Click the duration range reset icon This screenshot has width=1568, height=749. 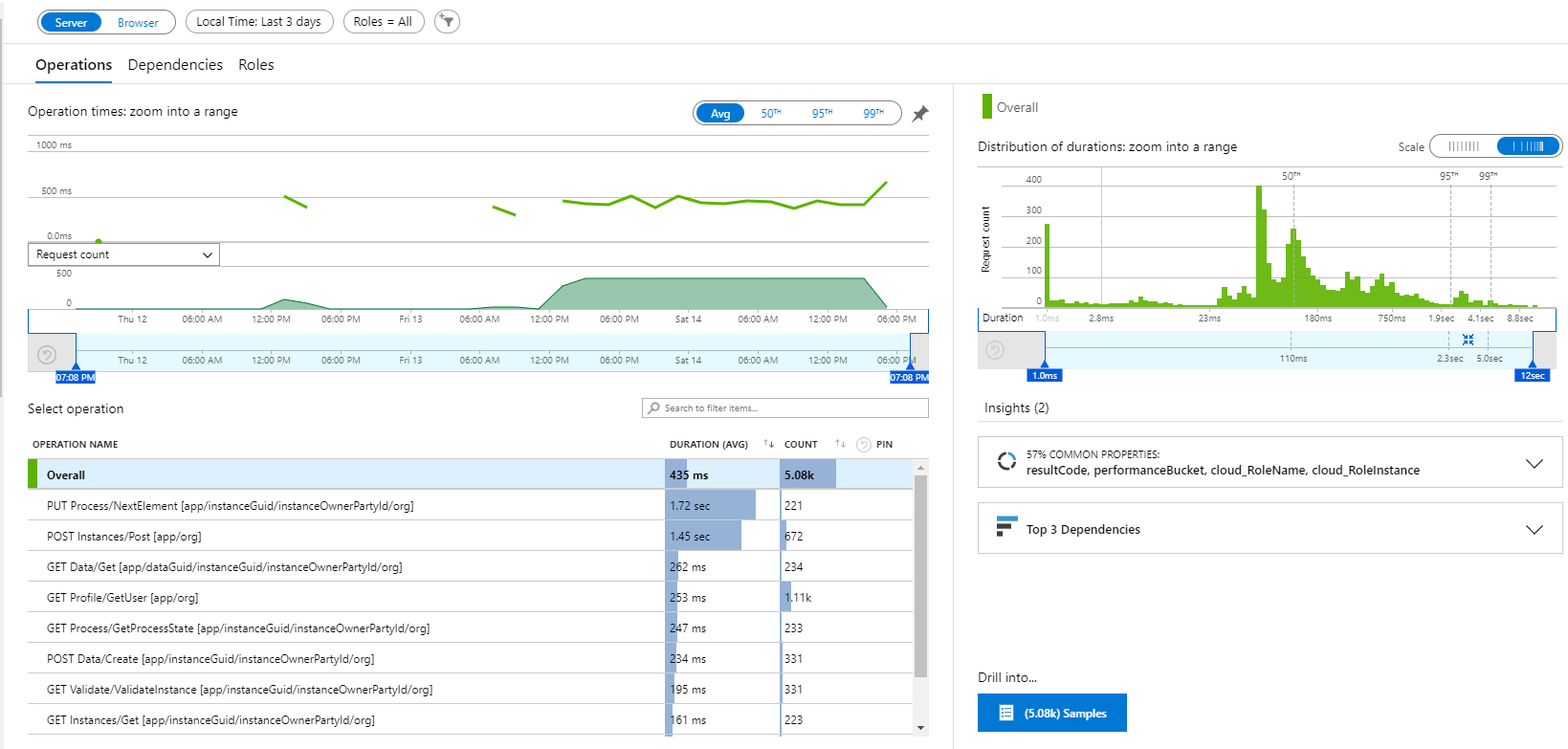[995, 350]
